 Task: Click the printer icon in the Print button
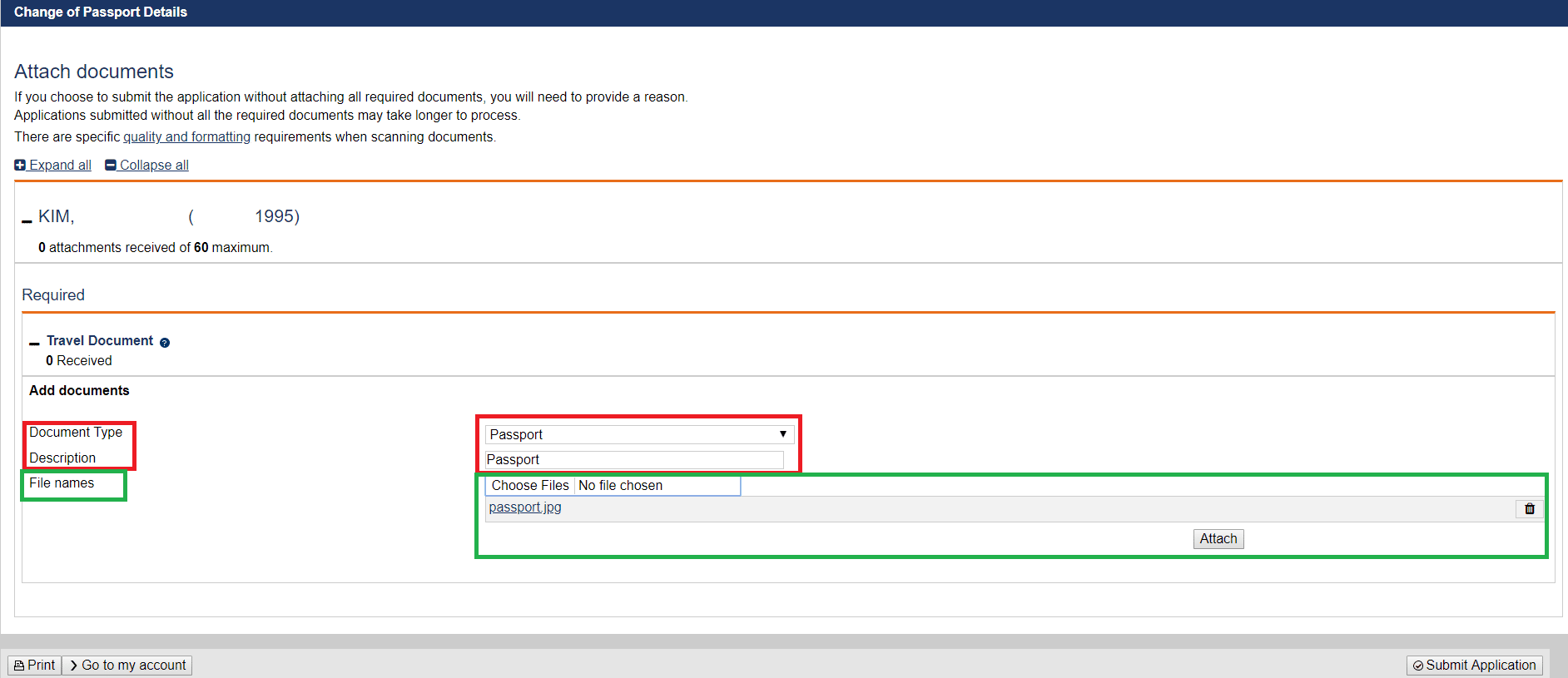coord(19,666)
